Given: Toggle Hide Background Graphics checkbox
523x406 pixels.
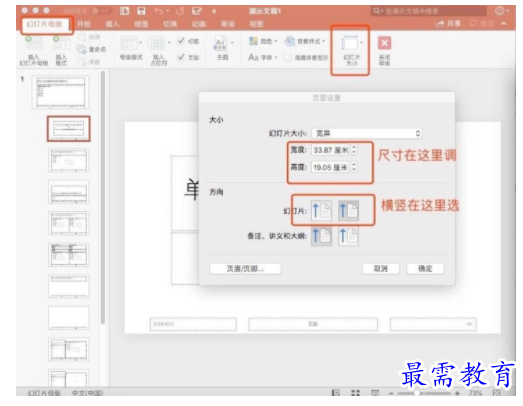Looking at the screenshot, I should [x=287, y=57].
